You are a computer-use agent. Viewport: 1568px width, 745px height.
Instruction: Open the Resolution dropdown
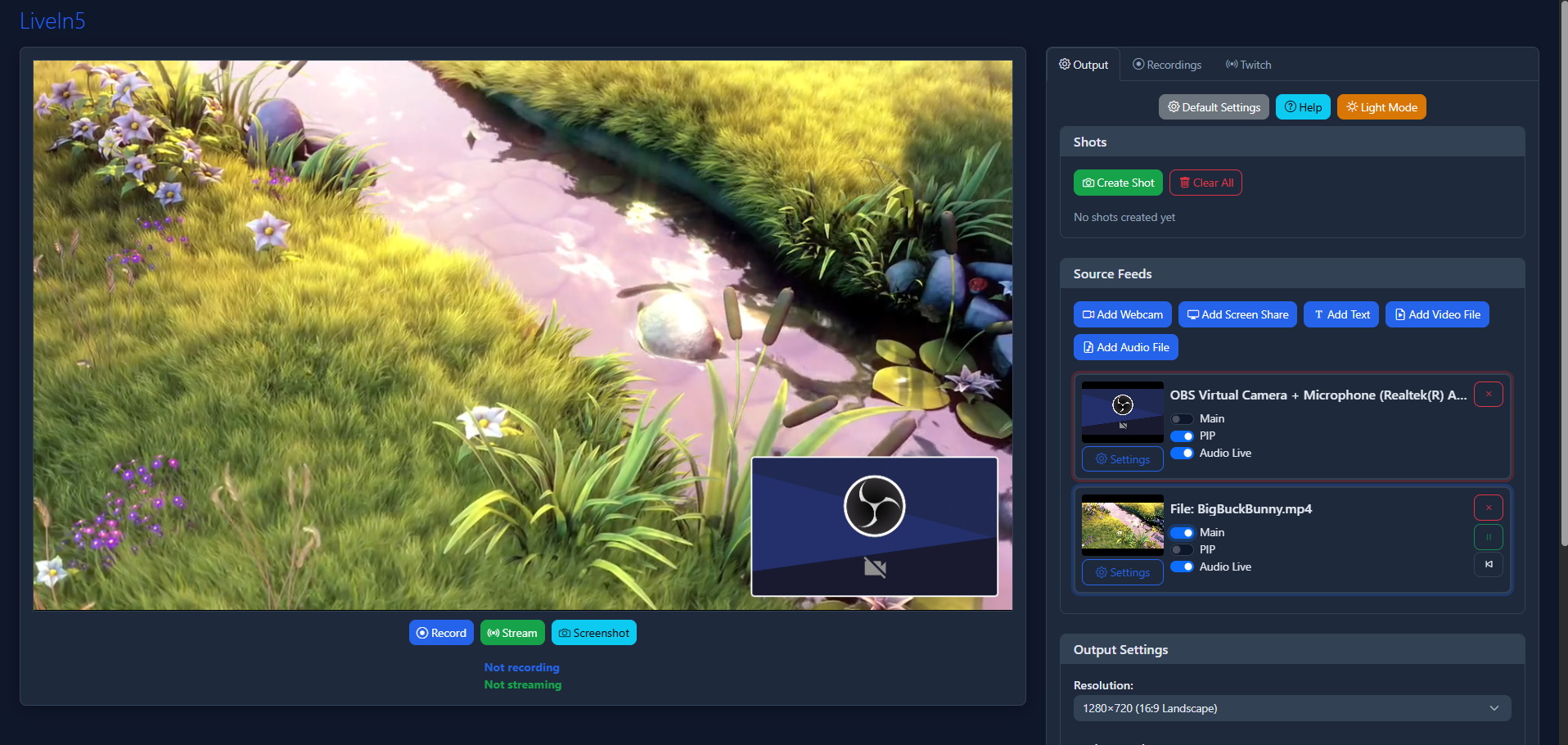[1292, 708]
